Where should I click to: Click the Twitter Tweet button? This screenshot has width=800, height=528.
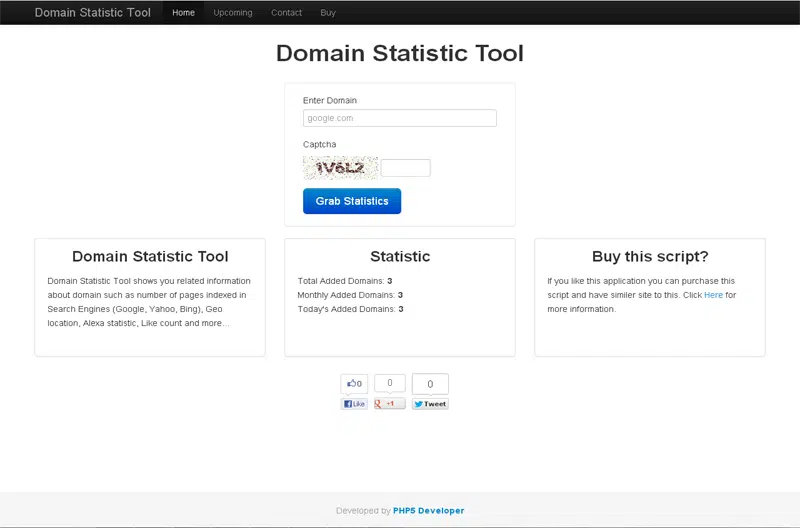tap(430, 404)
